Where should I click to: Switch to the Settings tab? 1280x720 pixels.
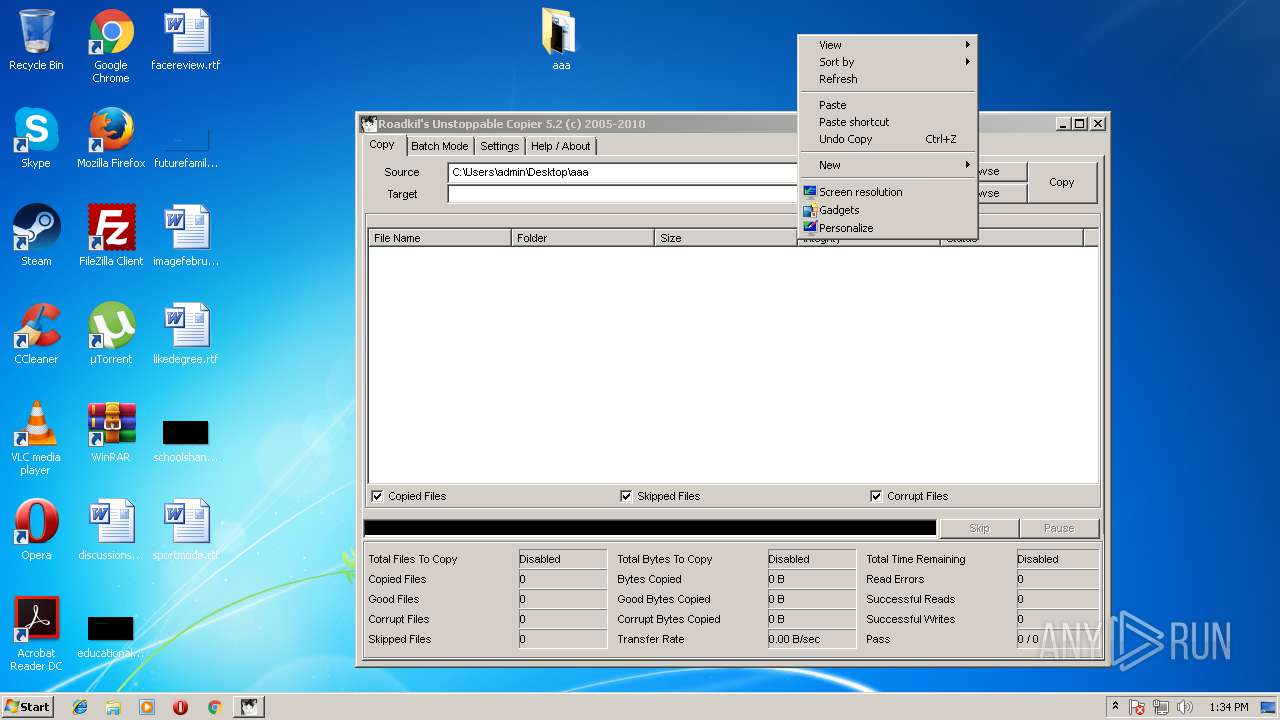[x=499, y=146]
